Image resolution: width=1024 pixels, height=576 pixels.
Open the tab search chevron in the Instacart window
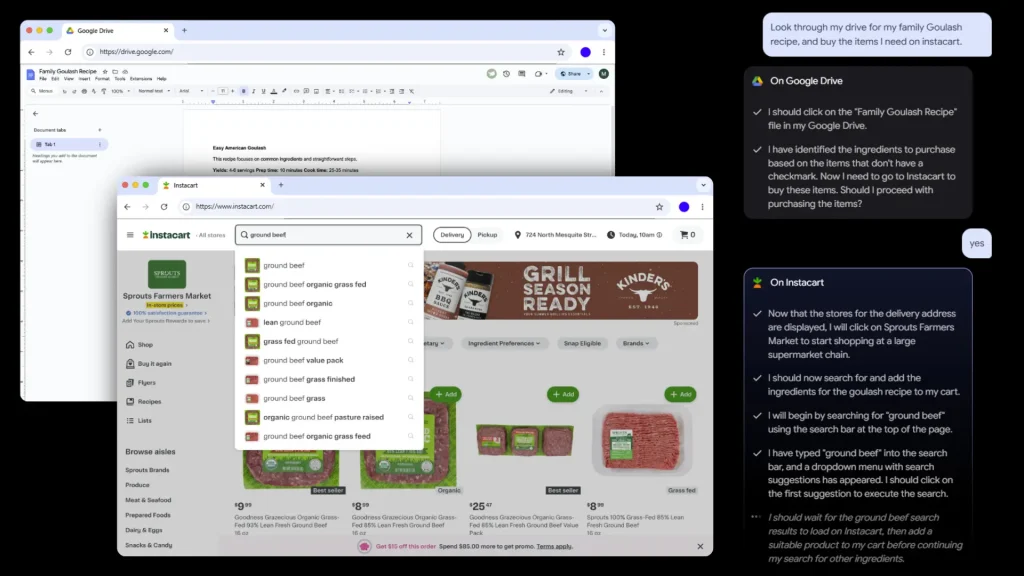click(x=703, y=185)
